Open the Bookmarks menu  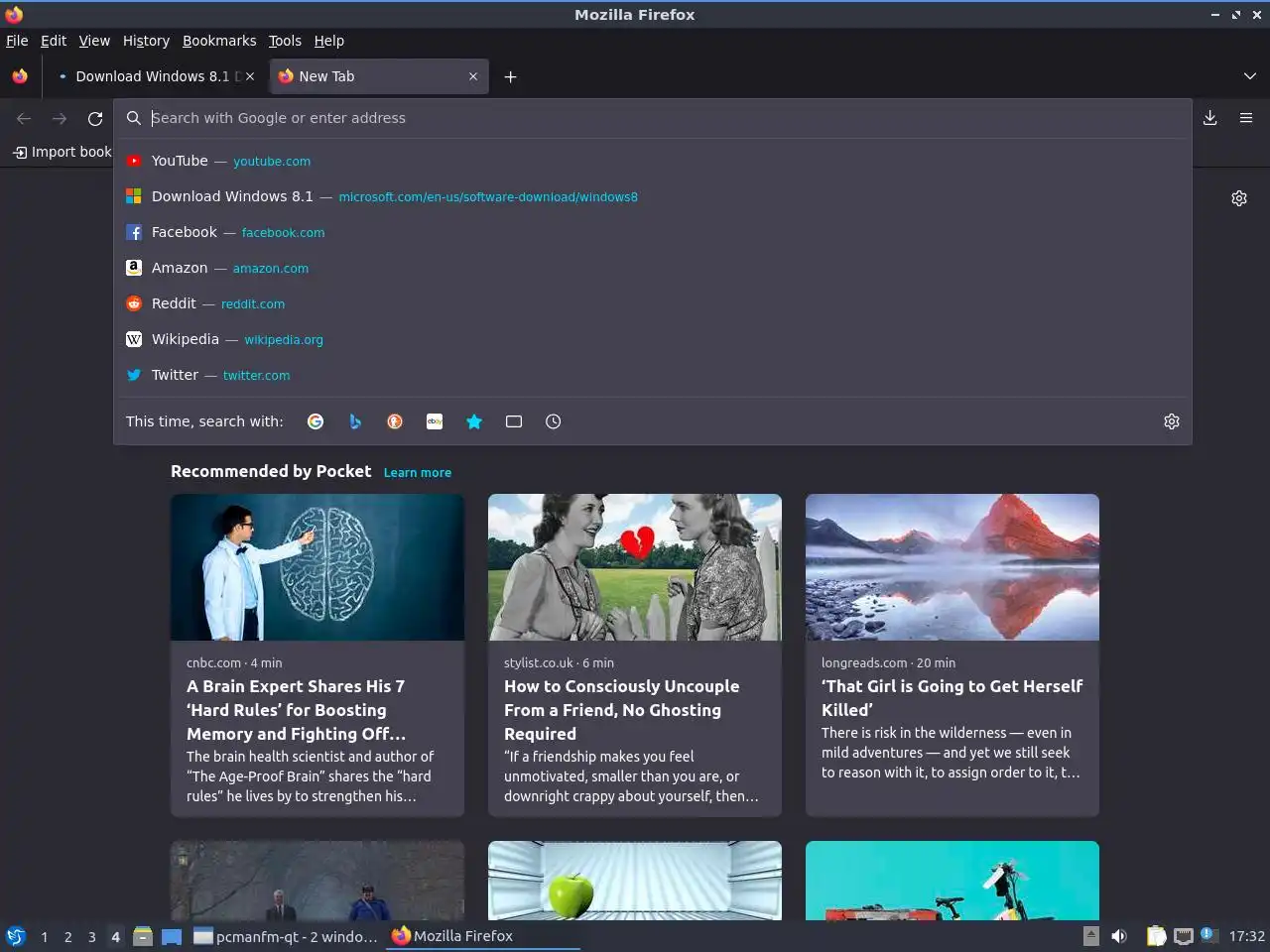pos(219,41)
